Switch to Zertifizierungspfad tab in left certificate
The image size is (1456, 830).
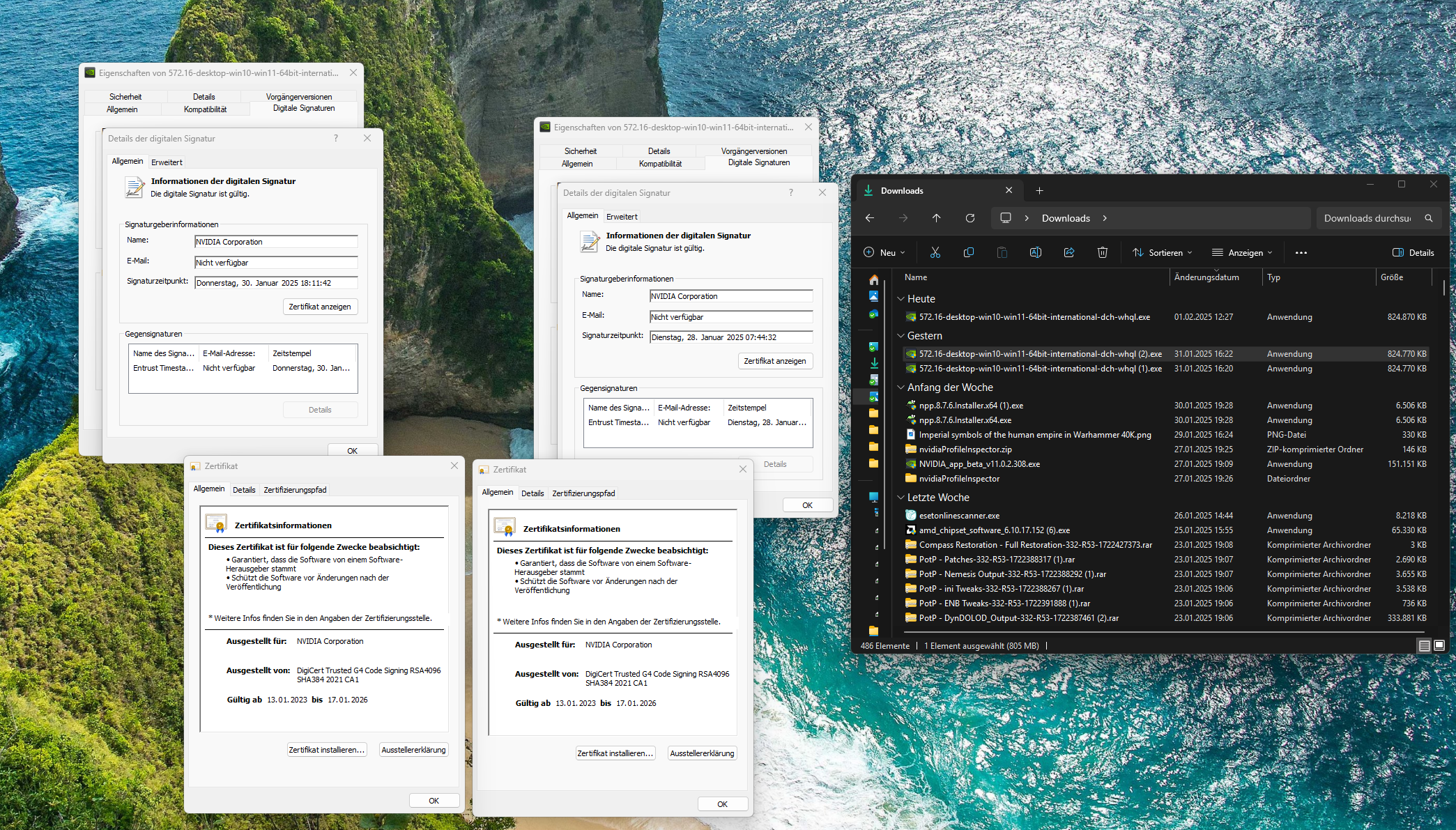click(295, 490)
